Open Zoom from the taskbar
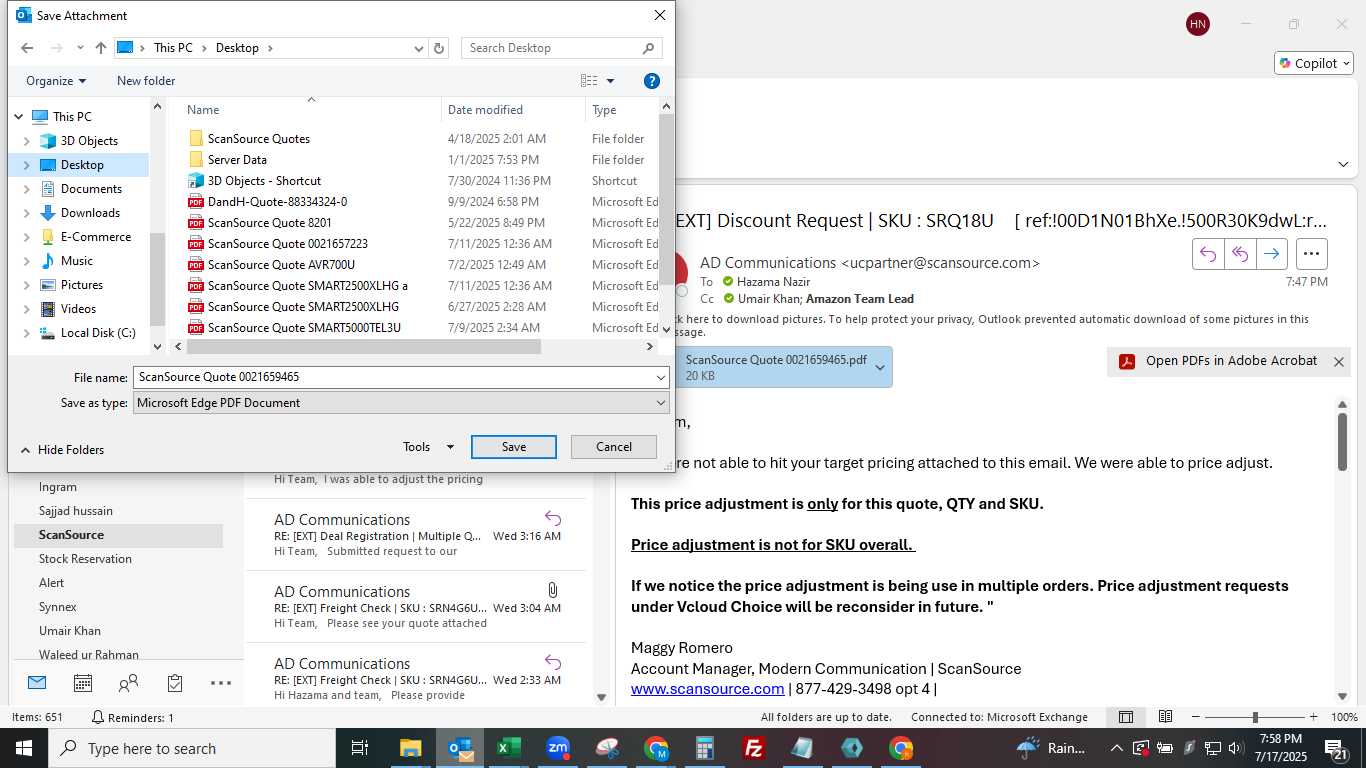This screenshot has height=768, width=1366. (558, 748)
